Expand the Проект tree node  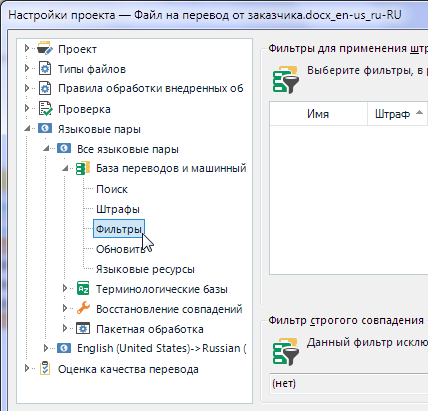27,49
